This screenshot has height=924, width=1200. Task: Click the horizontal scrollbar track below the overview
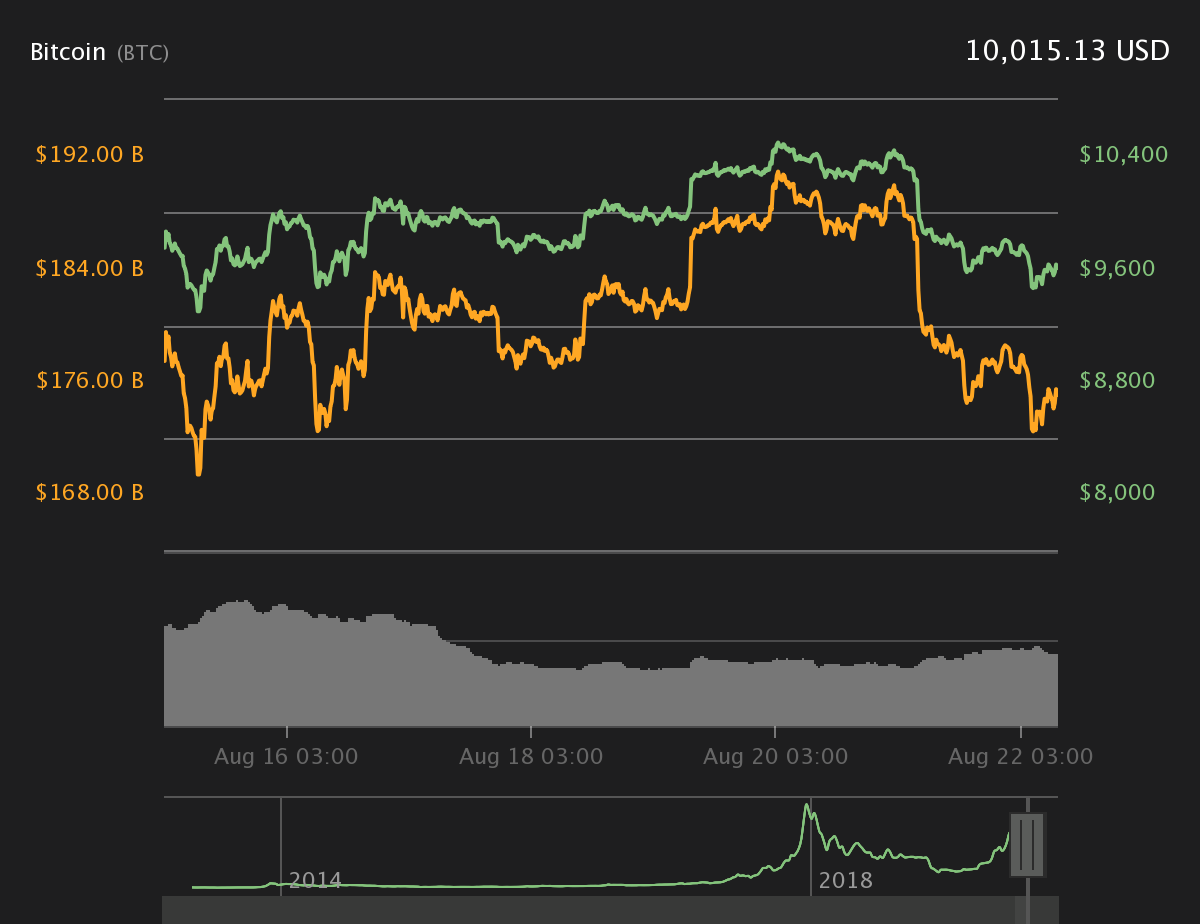click(610, 910)
